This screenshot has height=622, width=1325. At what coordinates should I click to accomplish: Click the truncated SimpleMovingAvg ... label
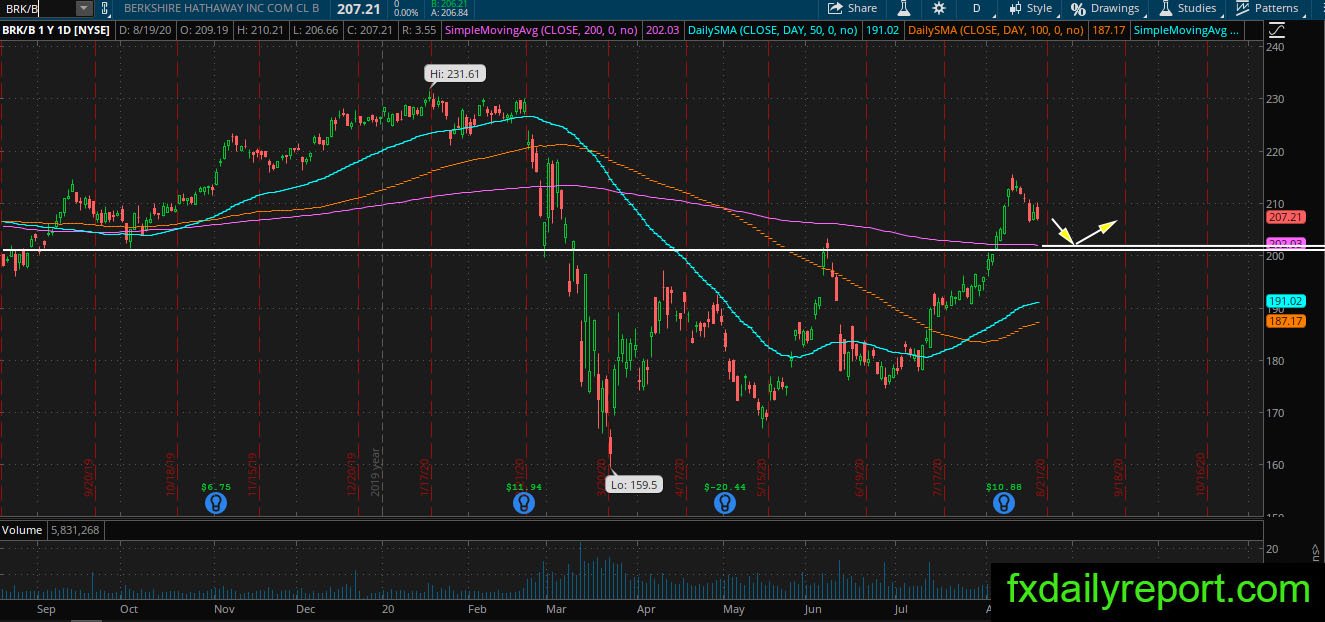(x=1186, y=31)
